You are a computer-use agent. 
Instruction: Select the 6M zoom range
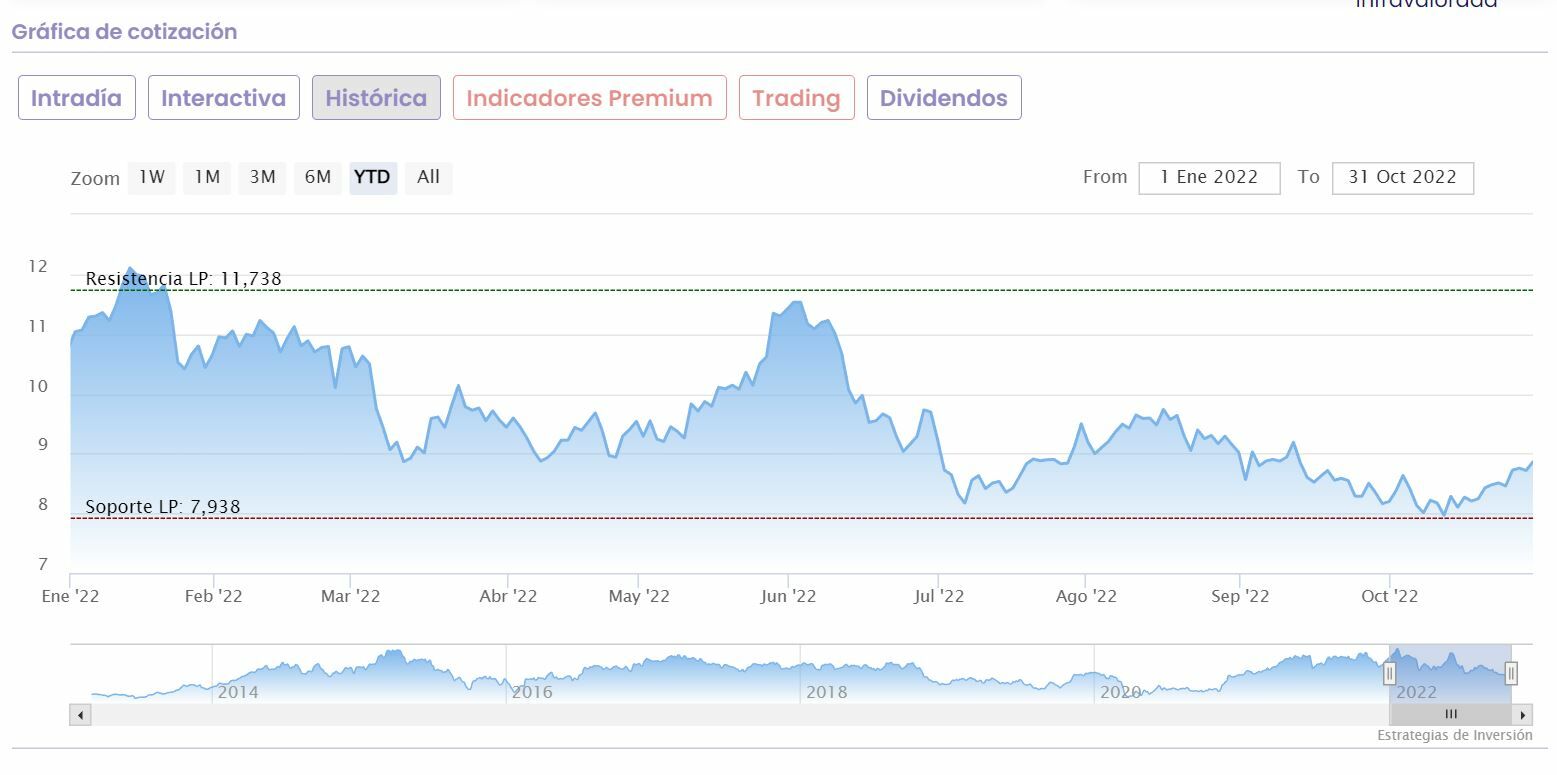(x=318, y=178)
